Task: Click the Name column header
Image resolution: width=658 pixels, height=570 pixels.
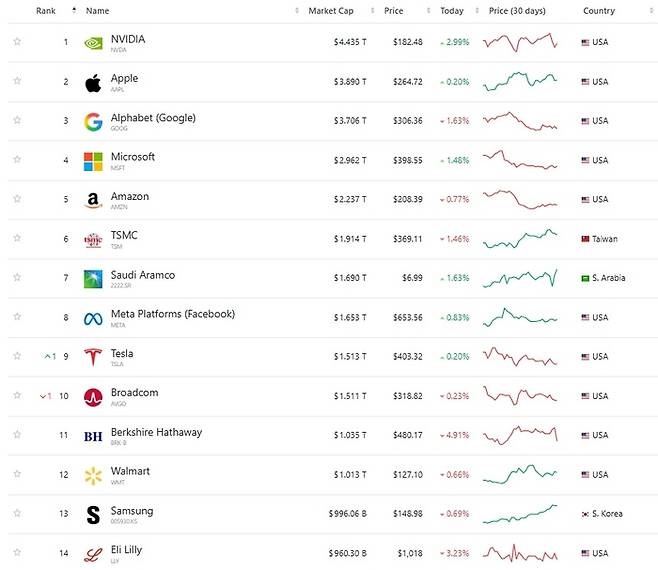Action: (x=98, y=11)
